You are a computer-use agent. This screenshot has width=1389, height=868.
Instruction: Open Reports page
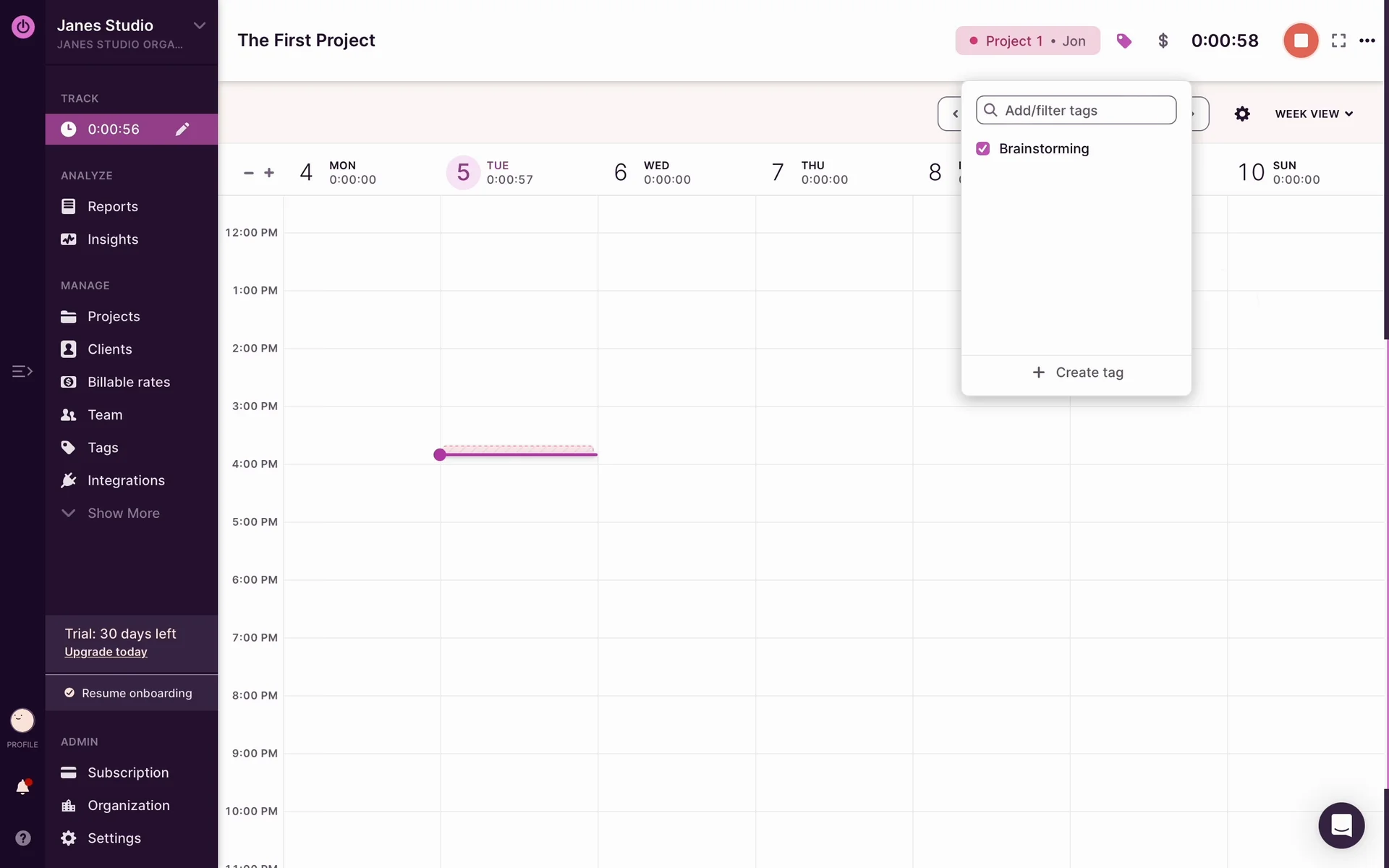pyautogui.click(x=112, y=207)
